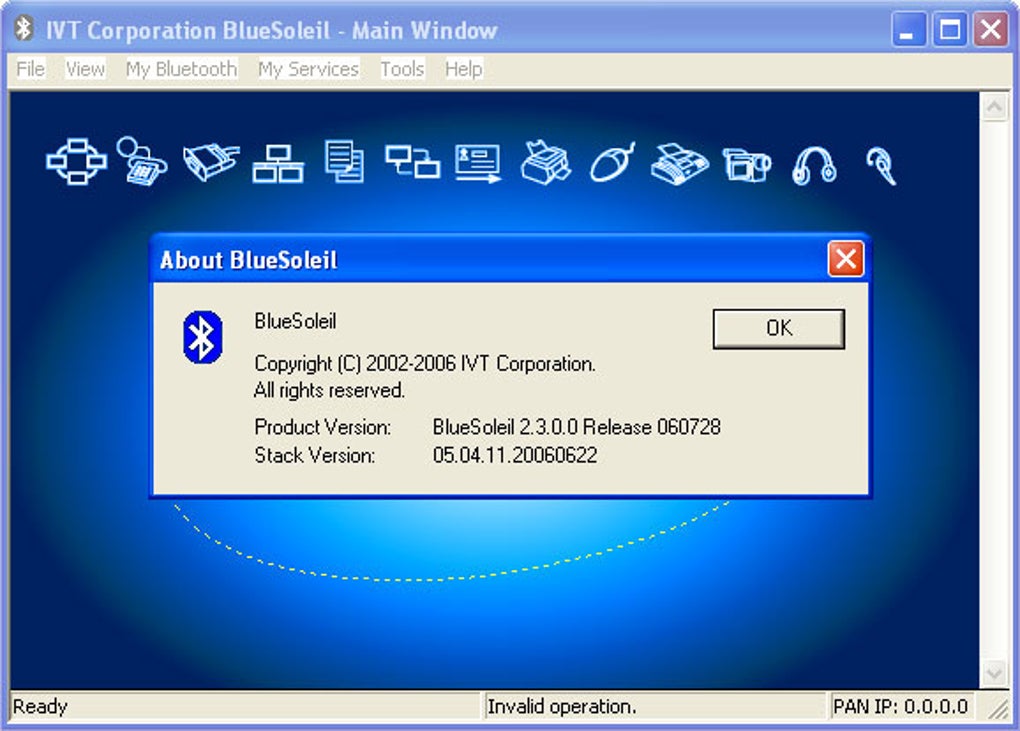Image resolution: width=1020 pixels, height=731 pixels.
Task: Select the HID mouse service icon
Action: coord(612,162)
